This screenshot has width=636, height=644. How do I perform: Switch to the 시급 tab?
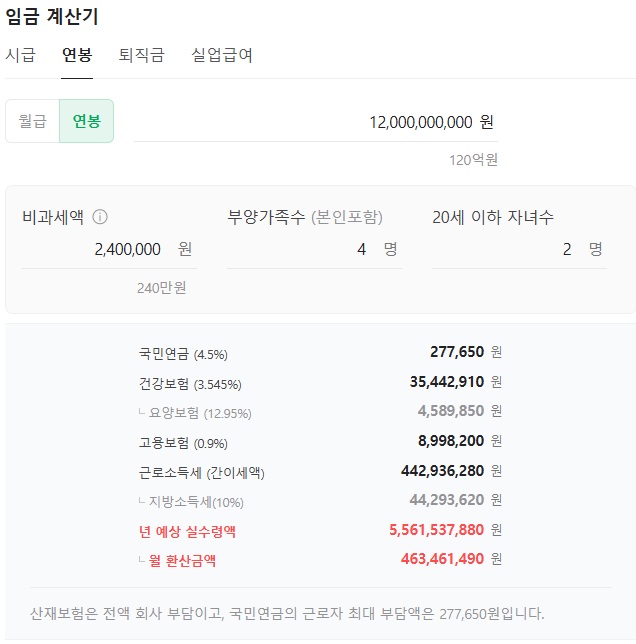pos(20,55)
